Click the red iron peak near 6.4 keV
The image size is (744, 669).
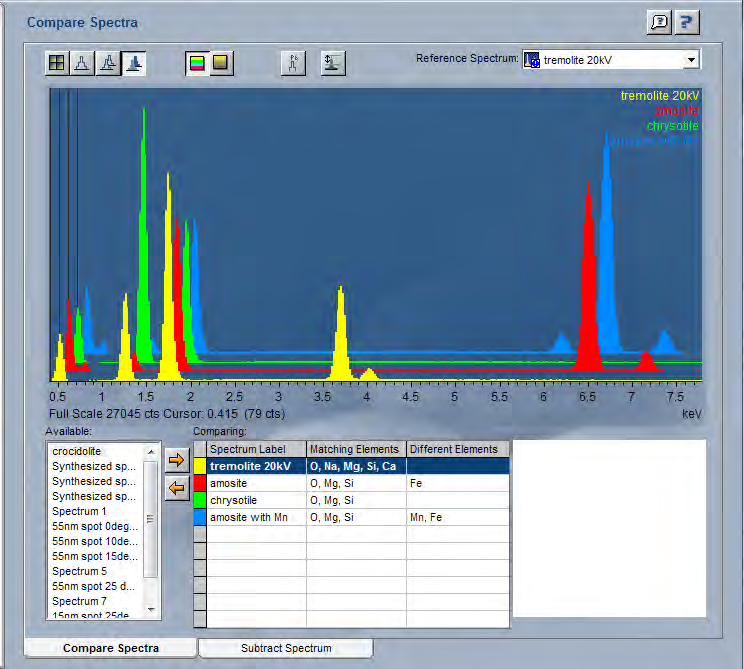tap(588, 294)
